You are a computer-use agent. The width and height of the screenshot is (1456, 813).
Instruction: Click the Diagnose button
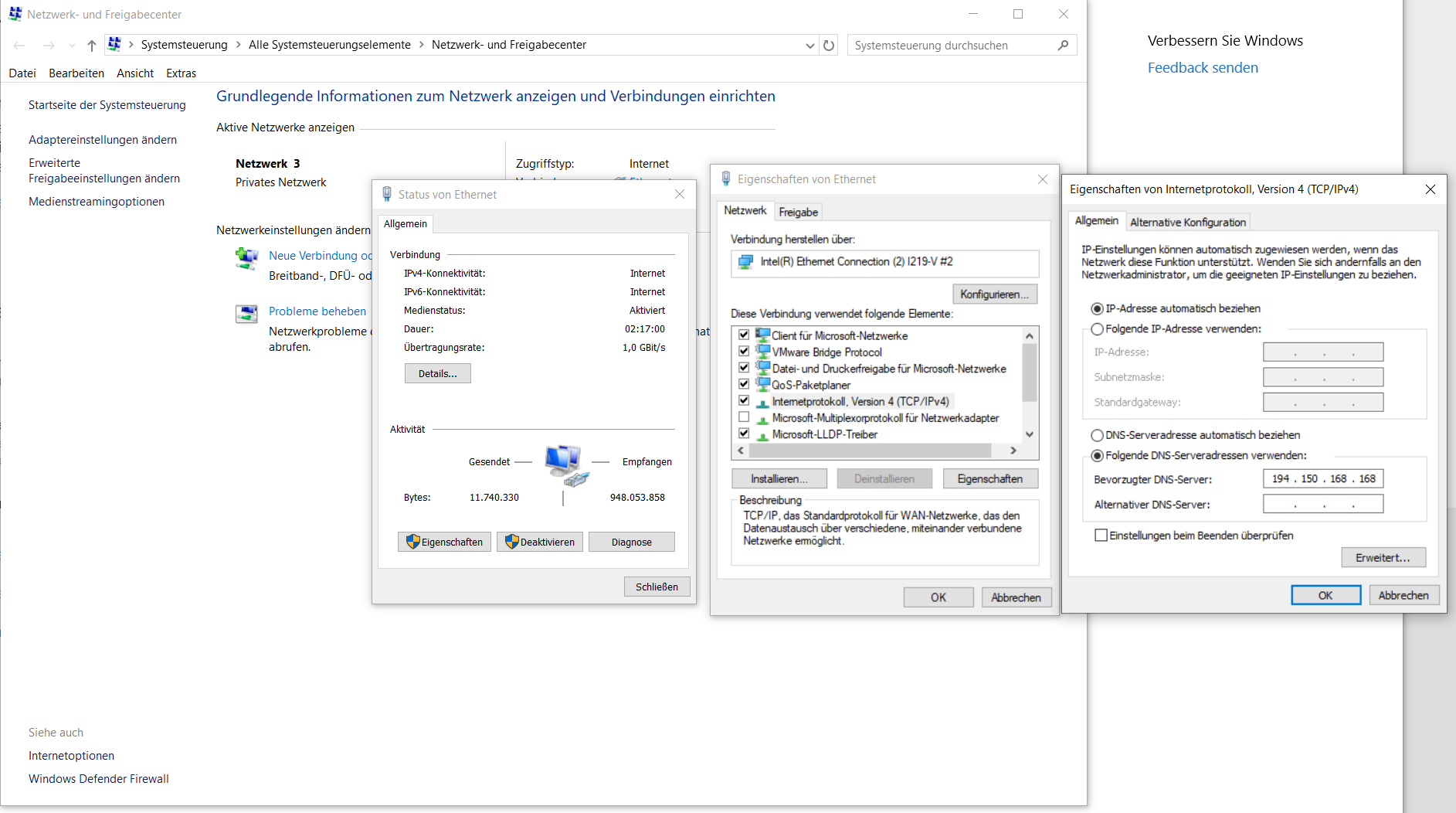[x=632, y=542]
